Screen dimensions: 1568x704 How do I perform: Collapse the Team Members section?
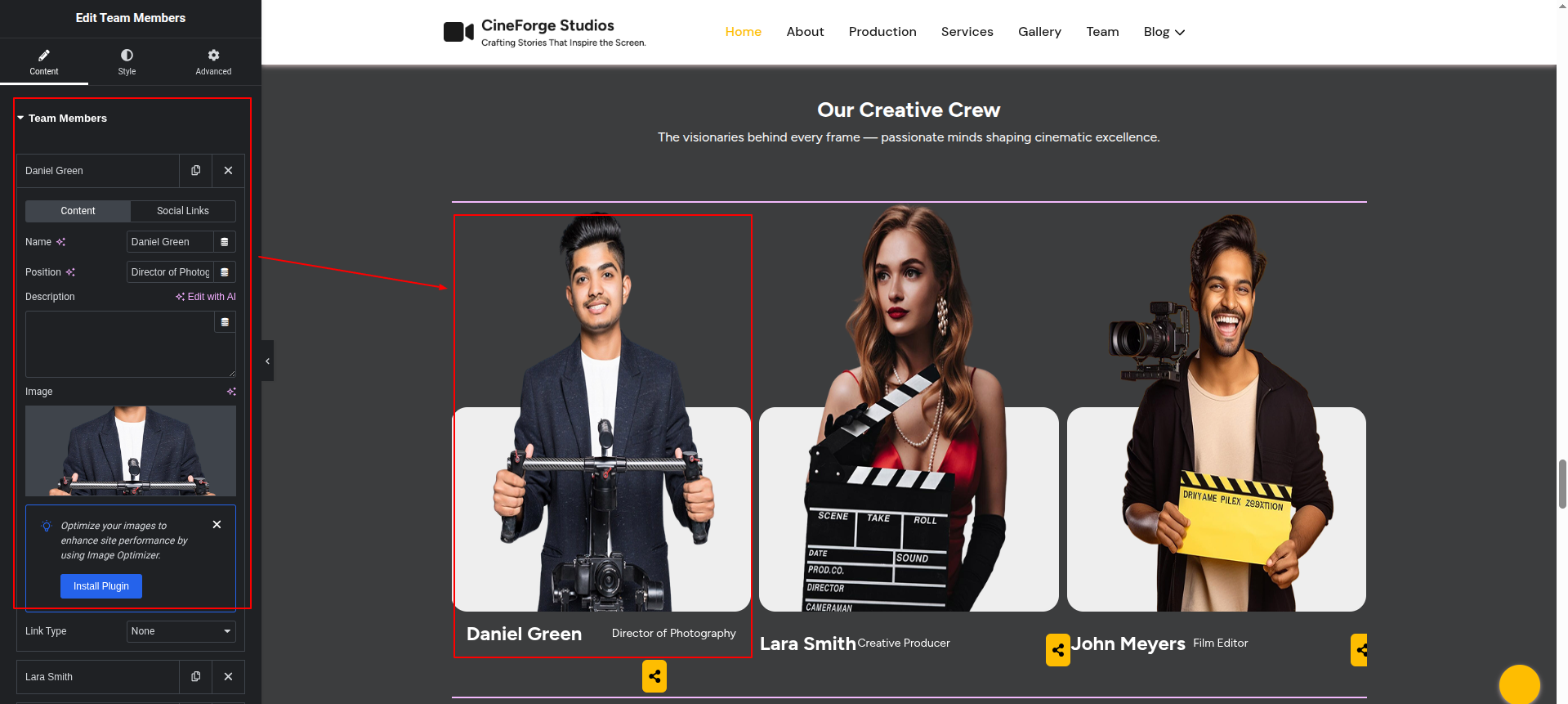point(21,119)
